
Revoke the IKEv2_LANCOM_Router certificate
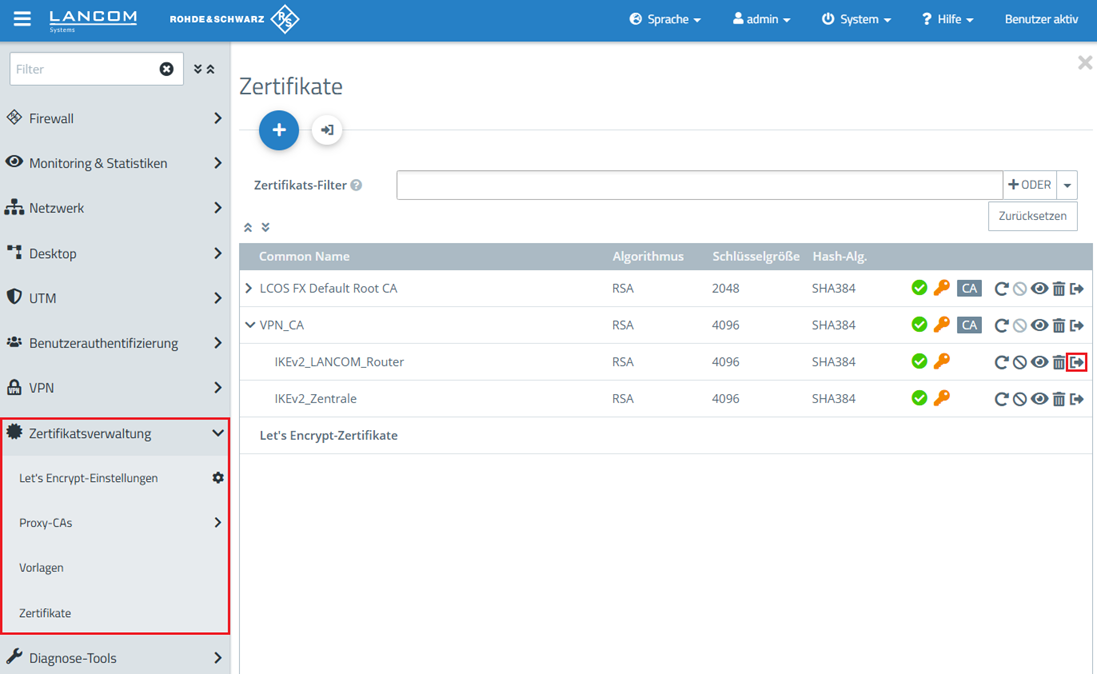(x=1020, y=362)
